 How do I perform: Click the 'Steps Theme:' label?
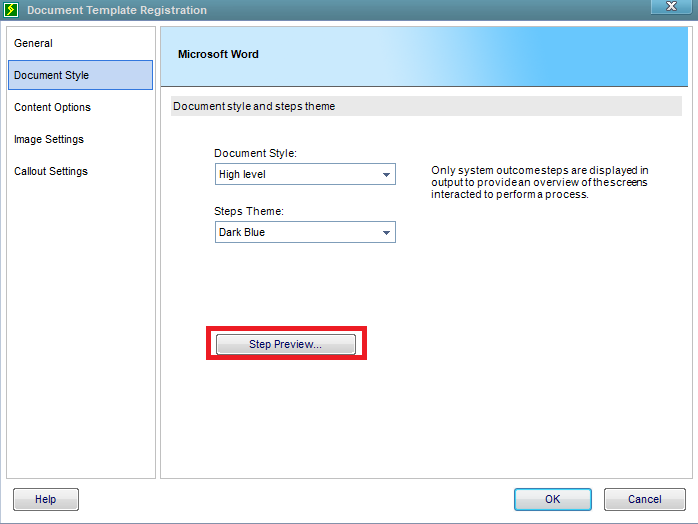(249, 211)
